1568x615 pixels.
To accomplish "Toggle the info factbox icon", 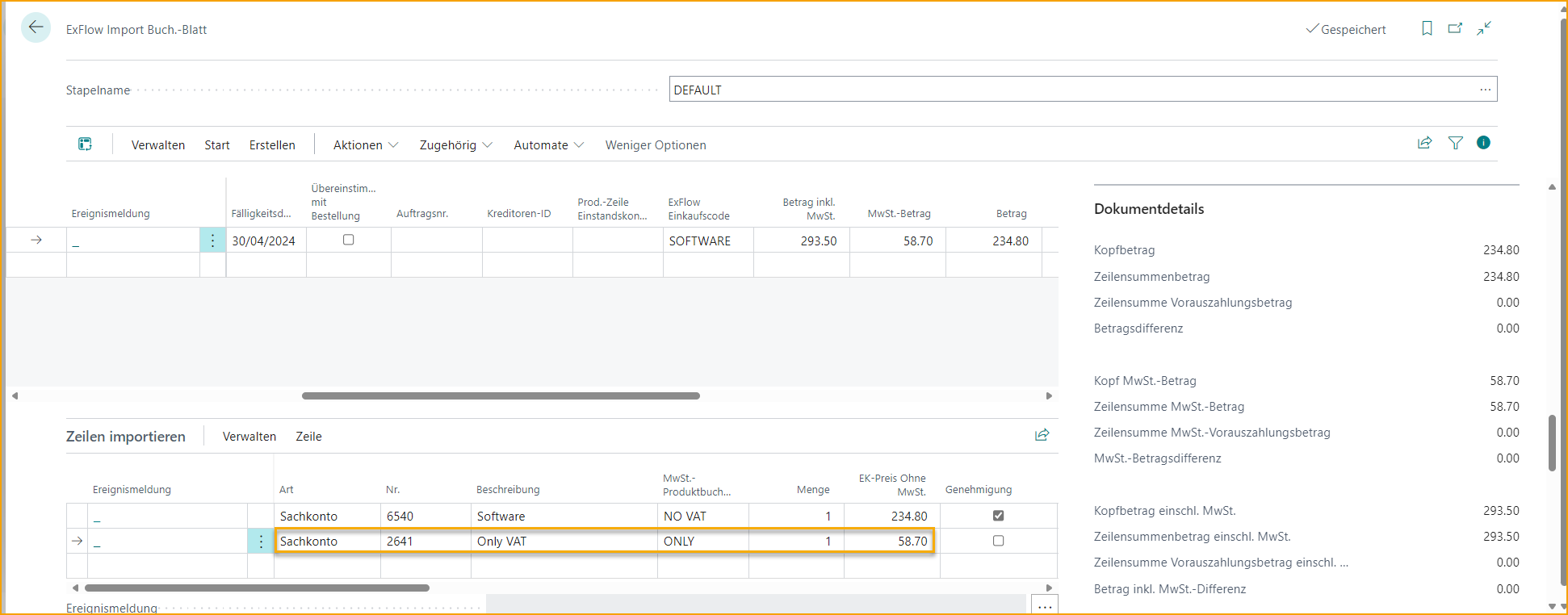I will click(1483, 143).
